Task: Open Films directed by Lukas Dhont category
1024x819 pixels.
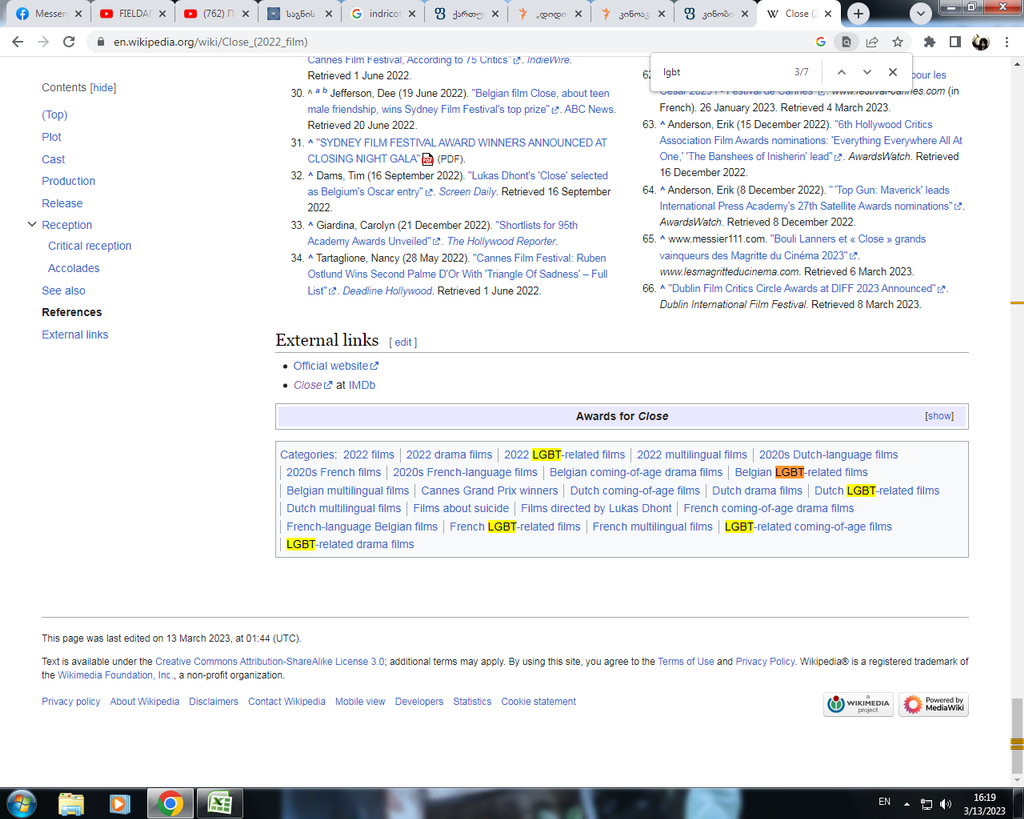Action: (x=596, y=508)
